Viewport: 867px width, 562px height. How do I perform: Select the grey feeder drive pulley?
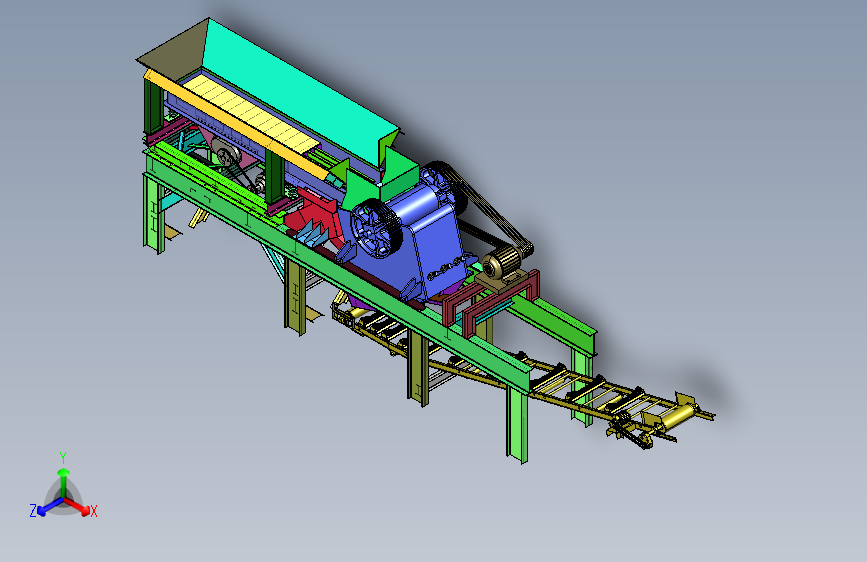click(x=226, y=154)
